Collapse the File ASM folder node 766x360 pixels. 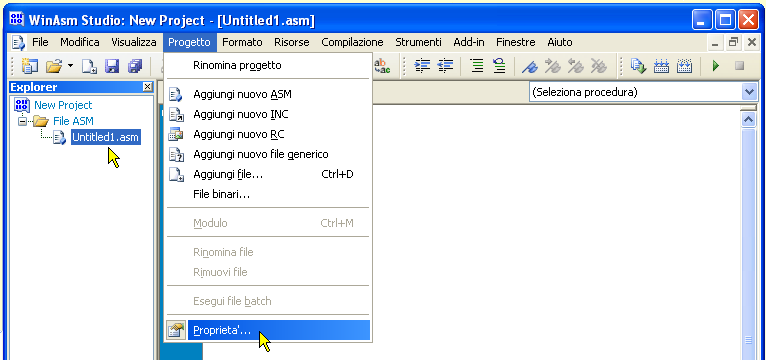click(22, 121)
